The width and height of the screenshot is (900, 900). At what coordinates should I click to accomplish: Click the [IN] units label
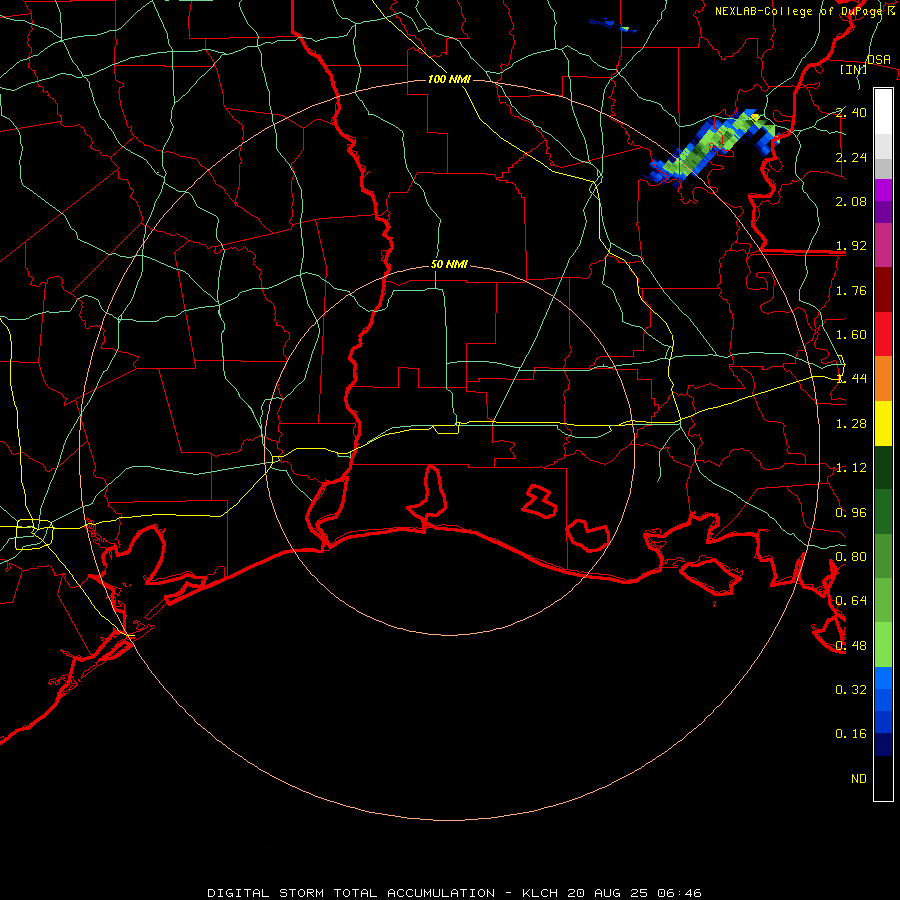[x=854, y=69]
